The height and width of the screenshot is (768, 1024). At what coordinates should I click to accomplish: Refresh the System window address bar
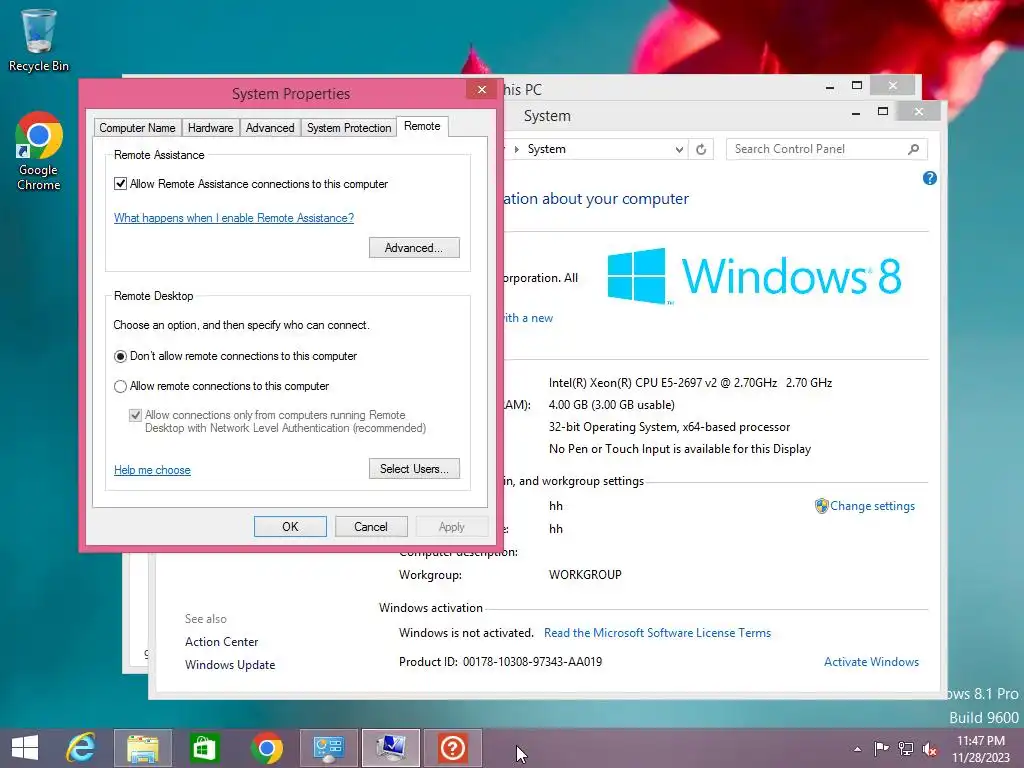701,149
